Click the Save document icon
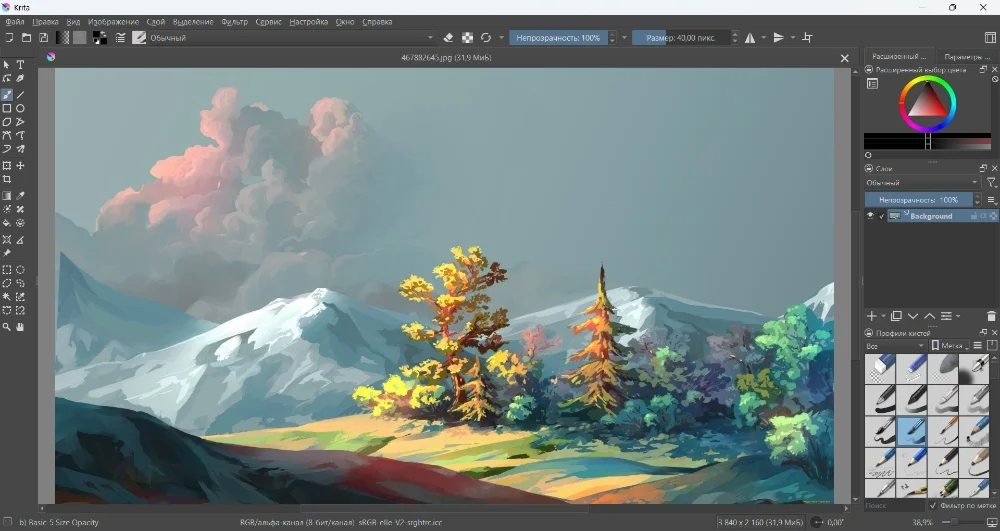This screenshot has height=531, width=1000. 43,38
